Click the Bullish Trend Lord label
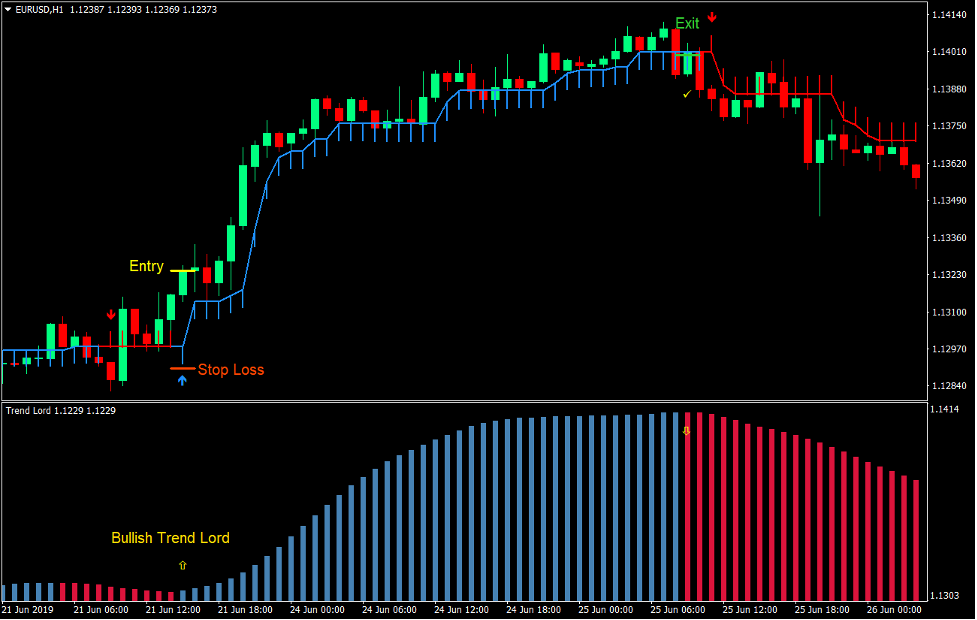The width and height of the screenshot is (977, 620). [170, 538]
